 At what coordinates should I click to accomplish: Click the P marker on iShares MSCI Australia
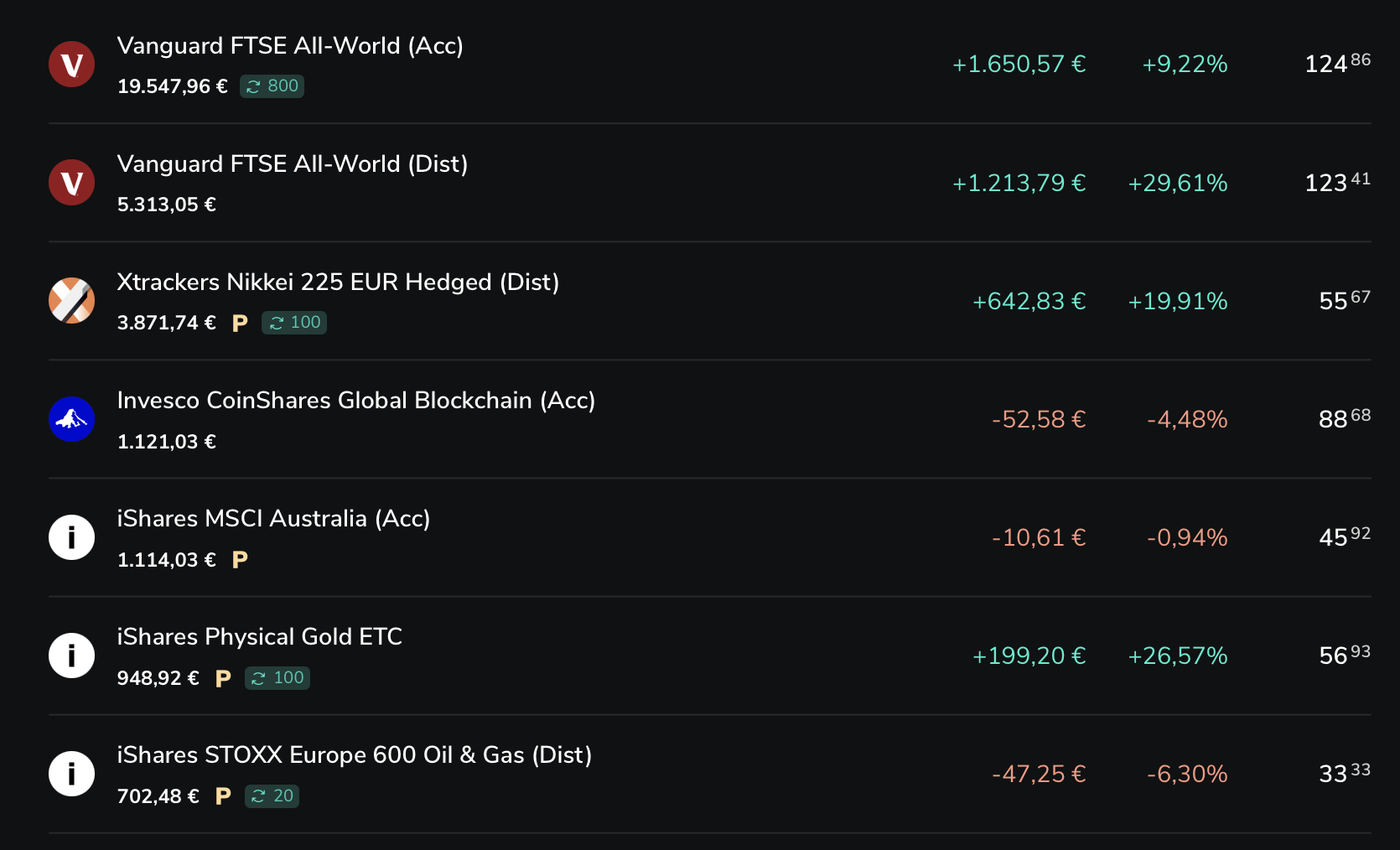(x=240, y=560)
